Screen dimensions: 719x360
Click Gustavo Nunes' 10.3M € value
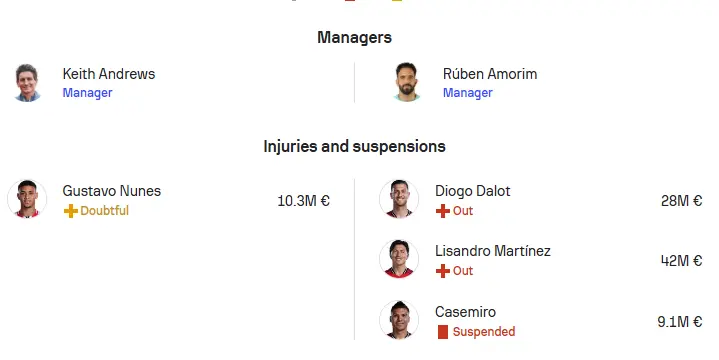(x=303, y=201)
